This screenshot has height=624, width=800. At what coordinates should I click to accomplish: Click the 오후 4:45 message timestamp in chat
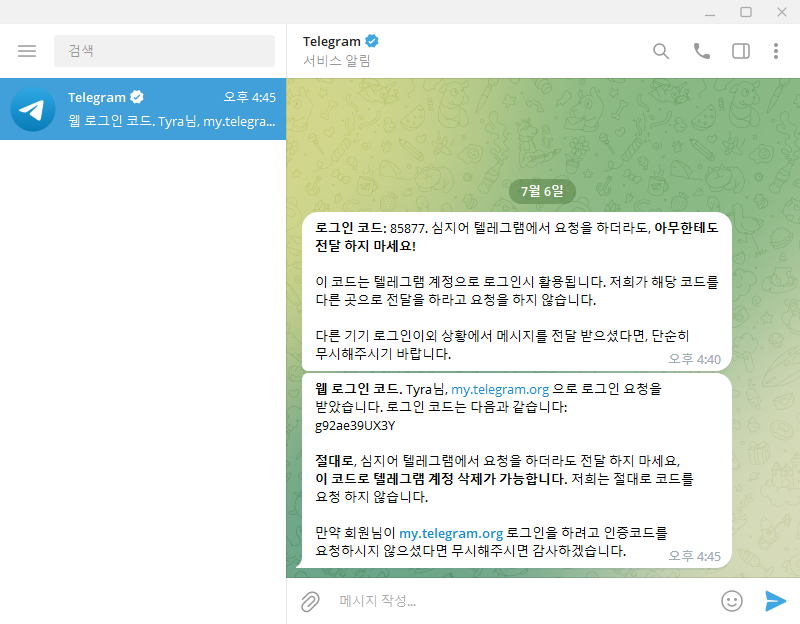pos(694,556)
